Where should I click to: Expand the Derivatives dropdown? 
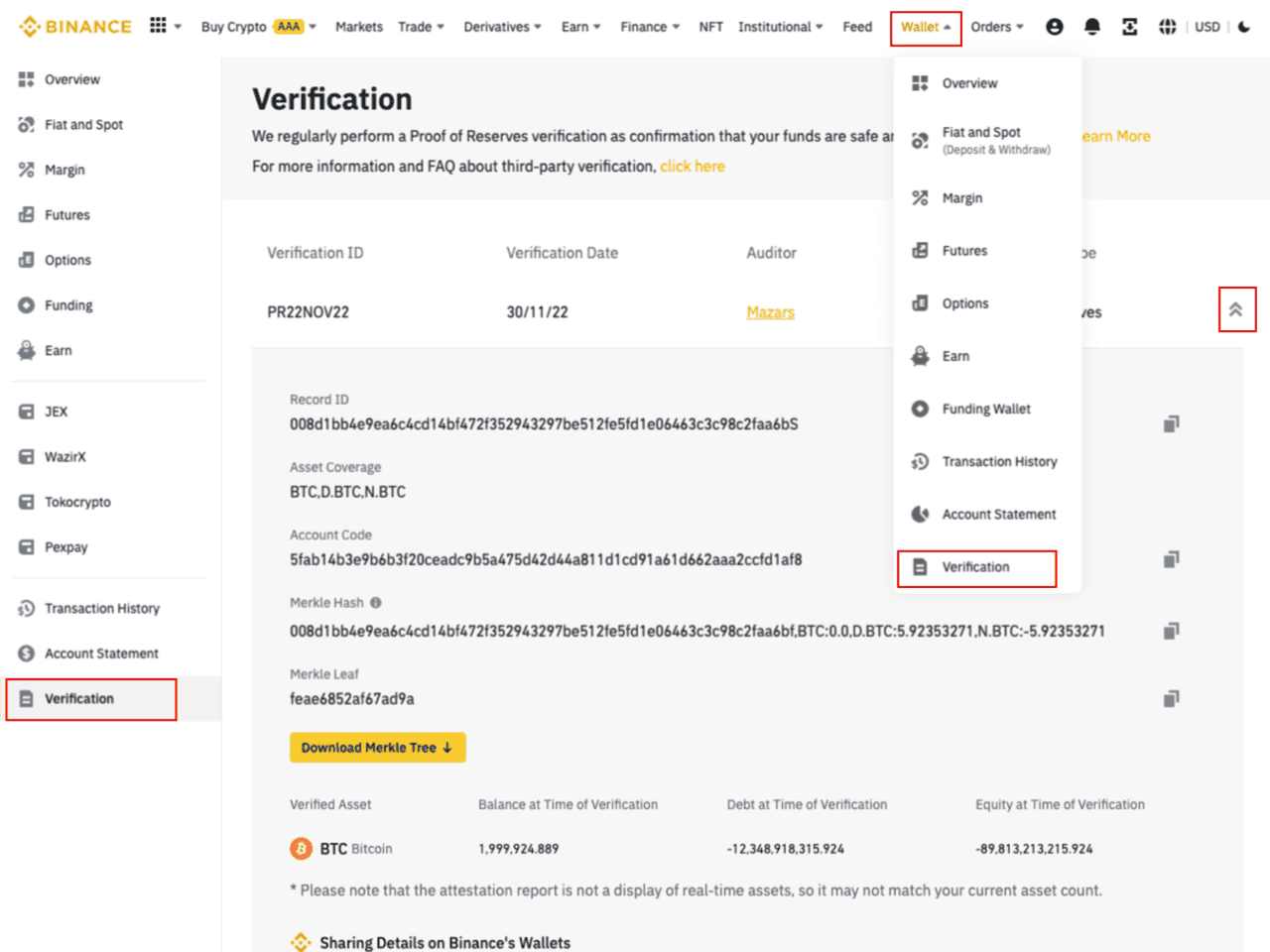pyautogui.click(x=502, y=27)
